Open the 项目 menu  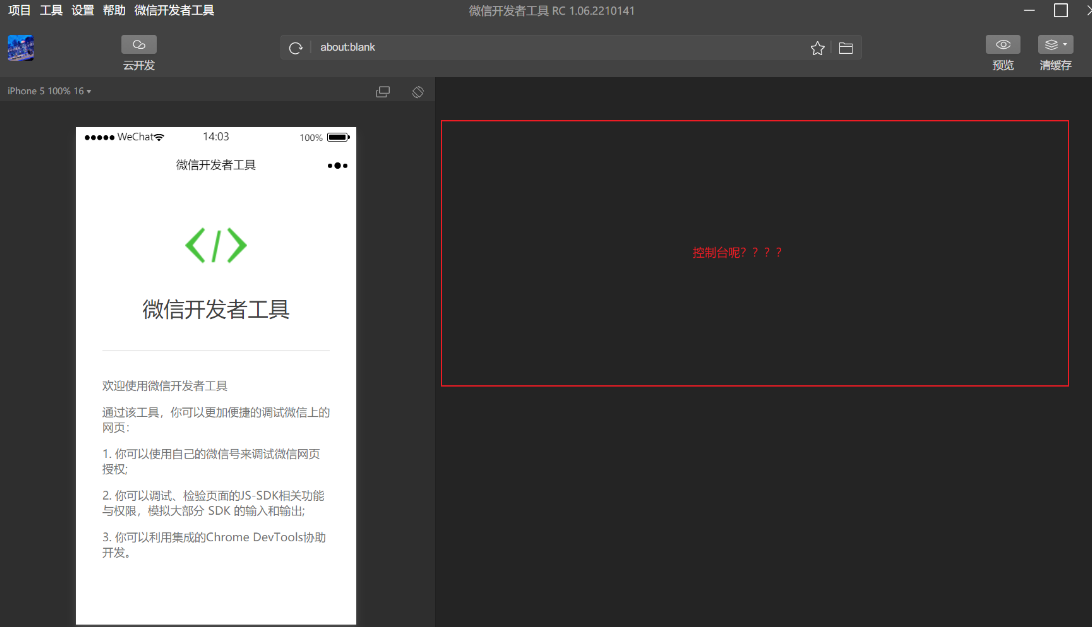[20, 10]
